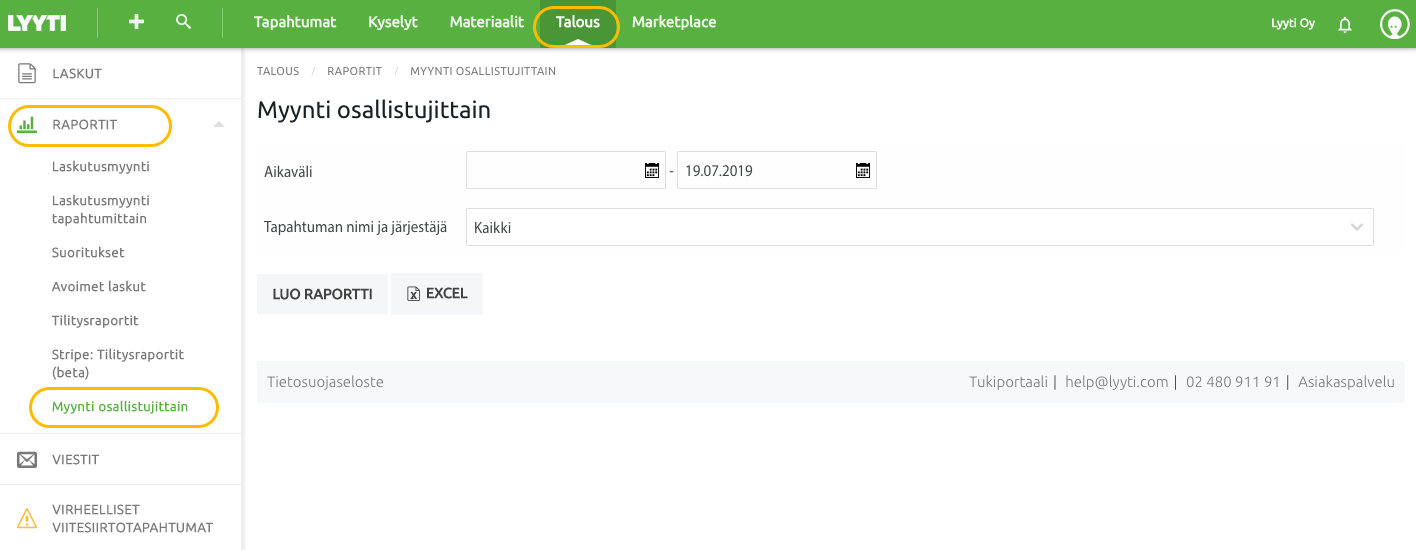This screenshot has width=1416, height=550.
Task: Click the Lyyti logo
Action: [x=38, y=22]
